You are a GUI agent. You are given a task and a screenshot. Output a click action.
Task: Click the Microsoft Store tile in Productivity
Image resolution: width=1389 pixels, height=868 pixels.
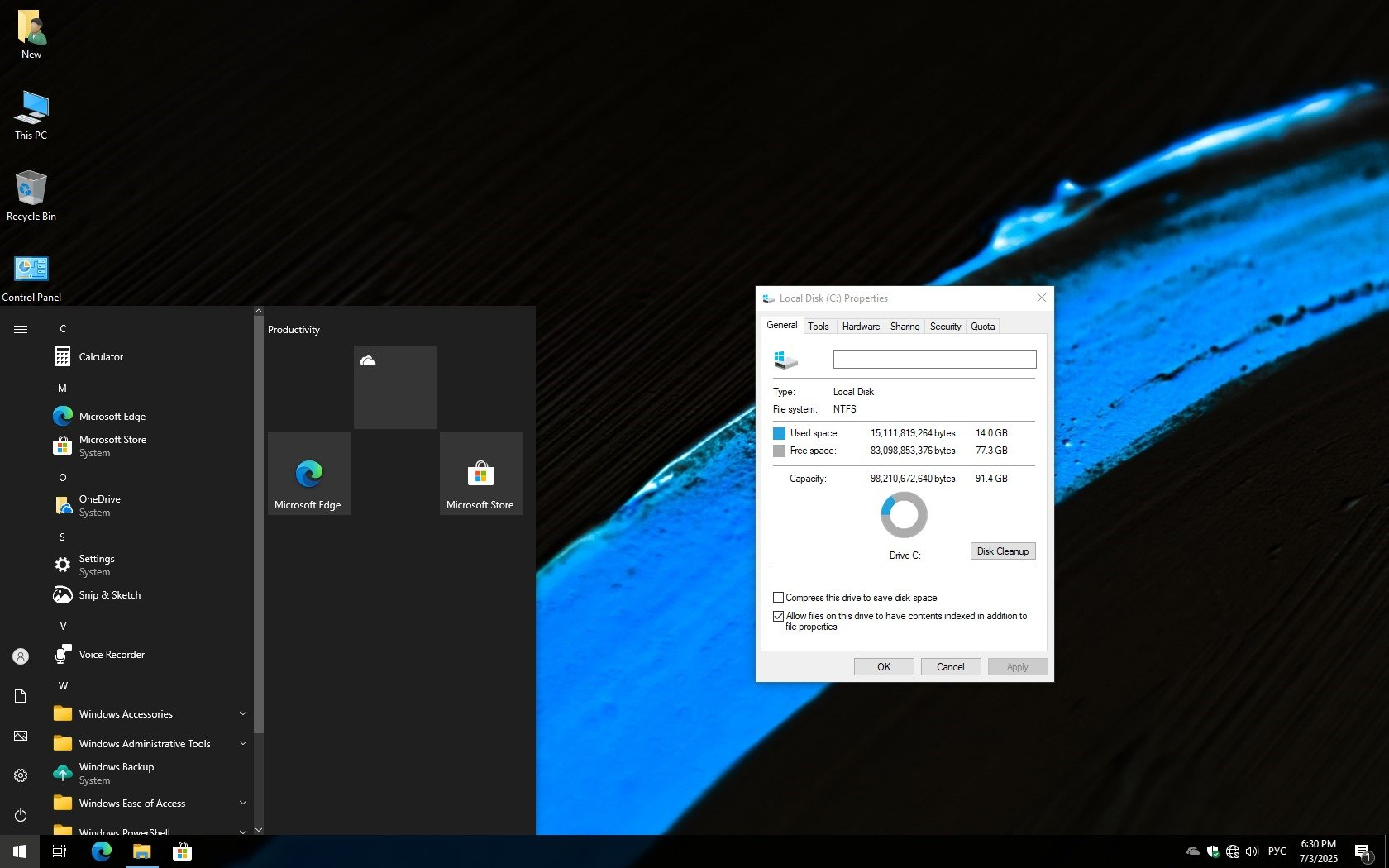point(480,475)
